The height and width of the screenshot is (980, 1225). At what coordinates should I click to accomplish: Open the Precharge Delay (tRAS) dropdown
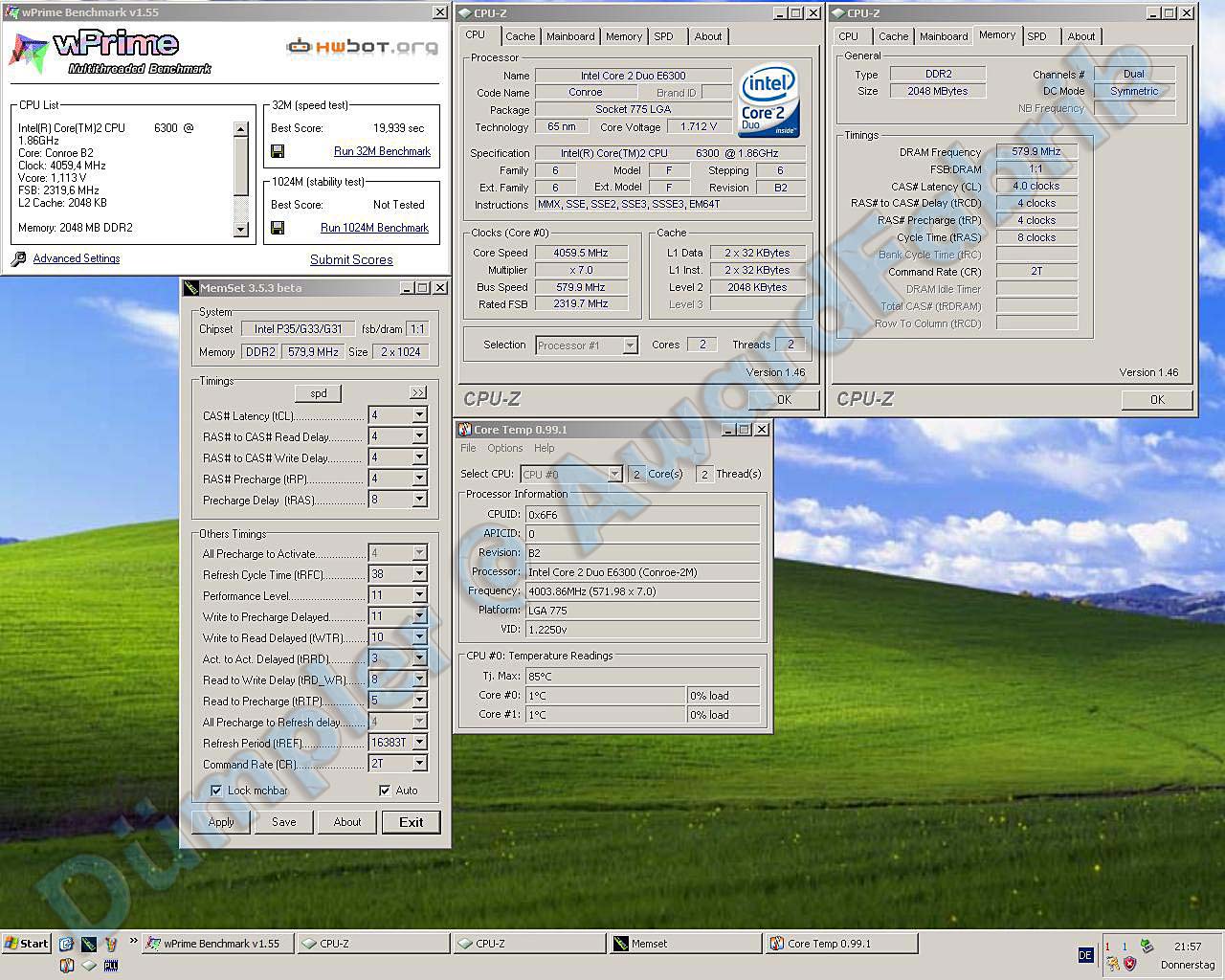pyautogui.click(x=419, y=500)
